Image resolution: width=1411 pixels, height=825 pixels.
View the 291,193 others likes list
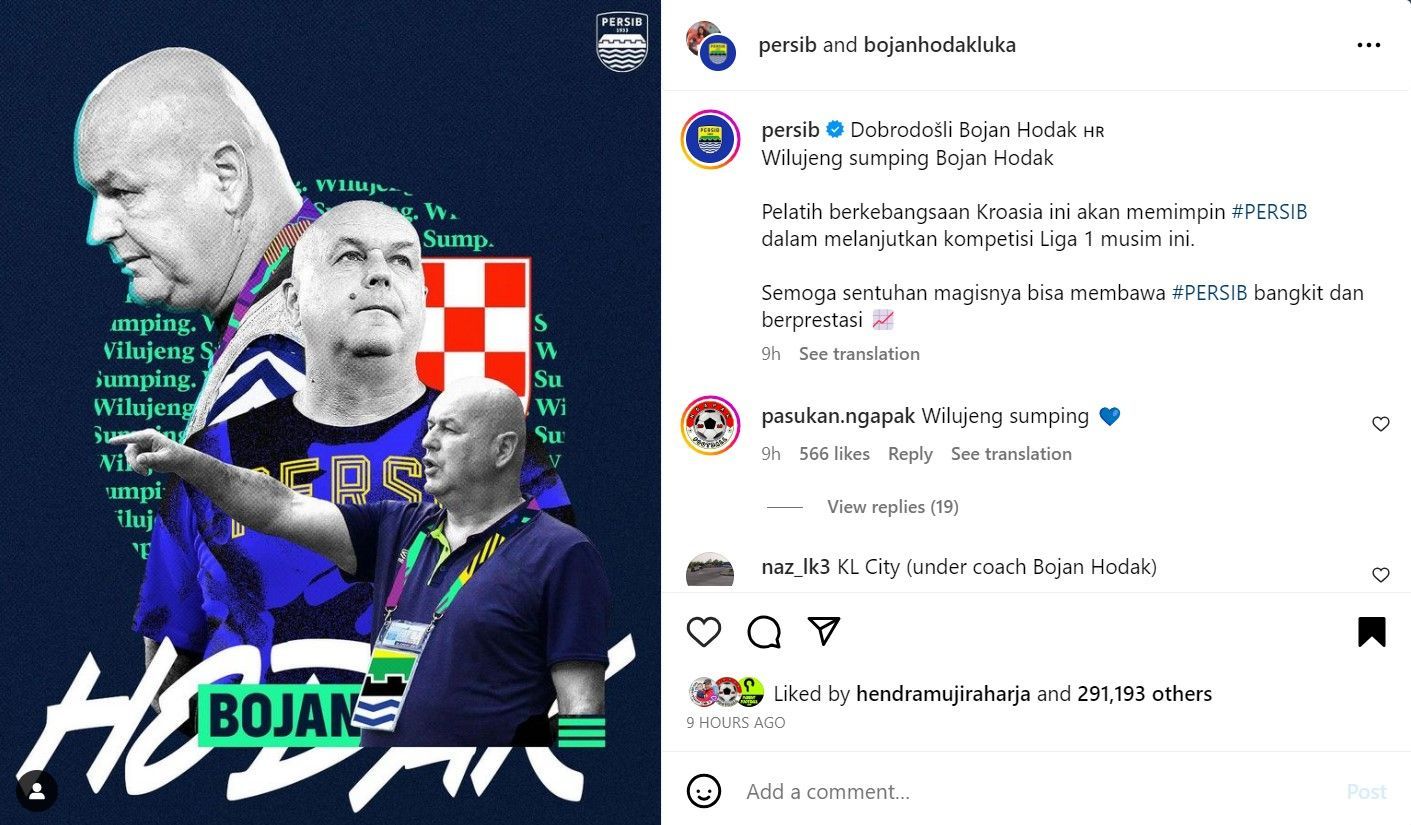click(x=1144, y=694)
